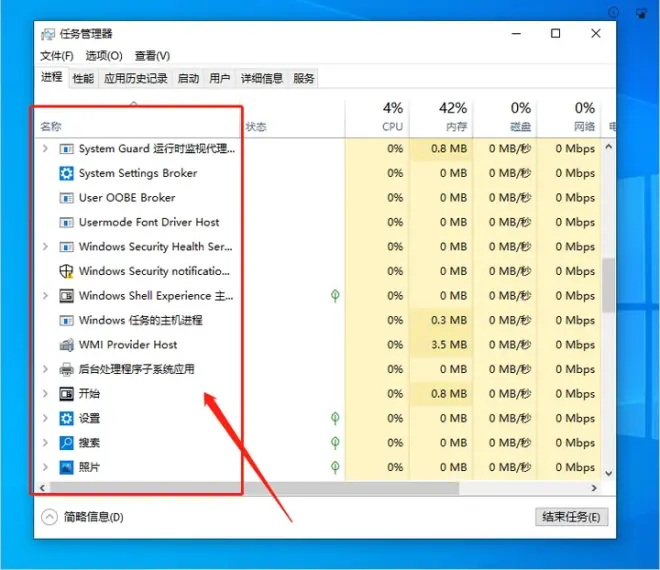Click the horizontal scrollbar left arrow
The height and width of the screenshot is (570, 660).
(x=42, y=488)
